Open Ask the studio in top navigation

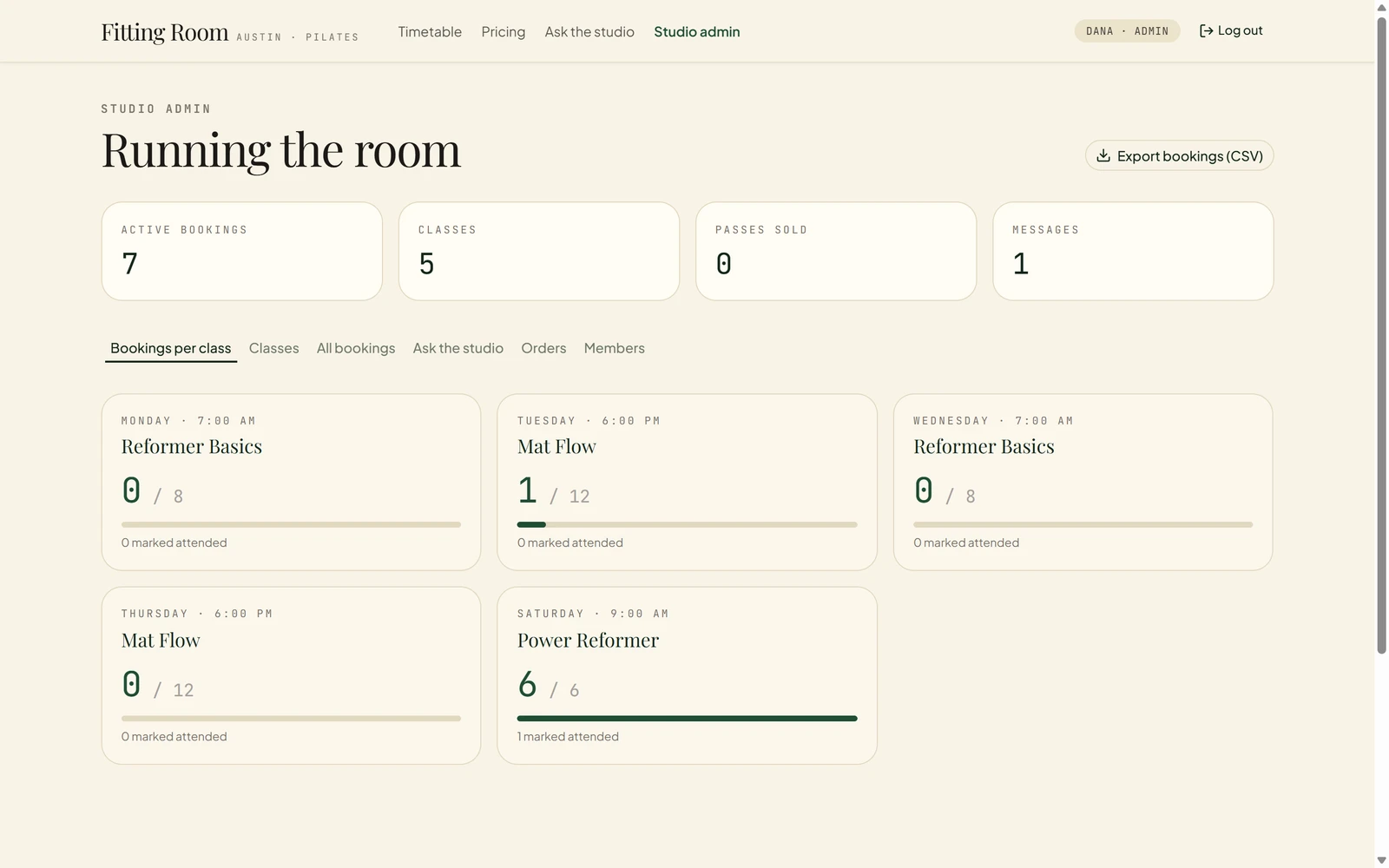tap(589, 32)
